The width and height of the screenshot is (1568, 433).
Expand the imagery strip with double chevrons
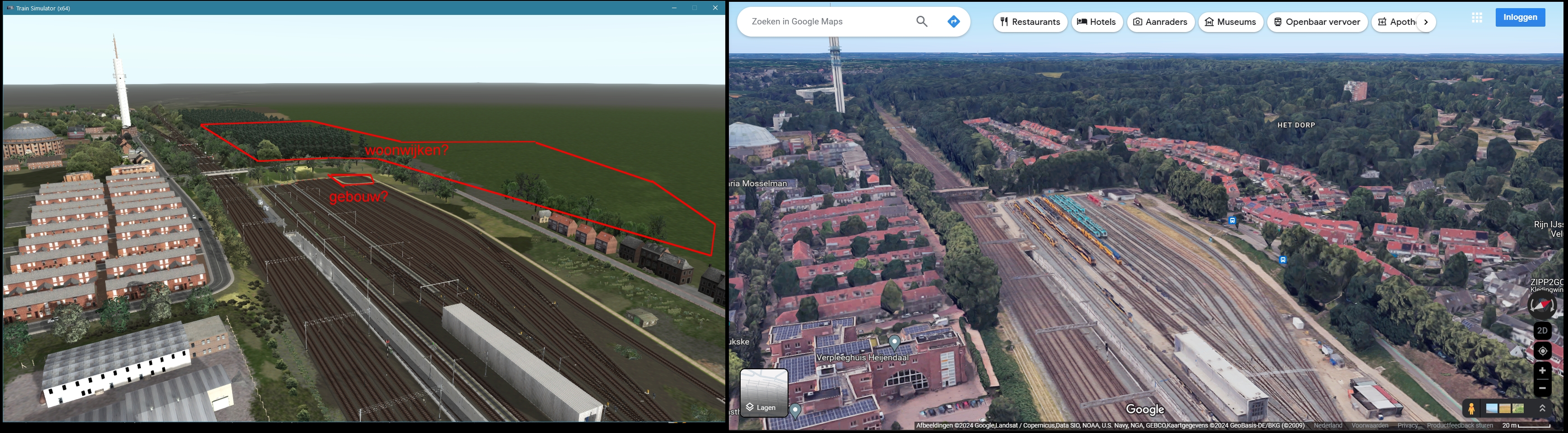click(x=1542, y=409)
